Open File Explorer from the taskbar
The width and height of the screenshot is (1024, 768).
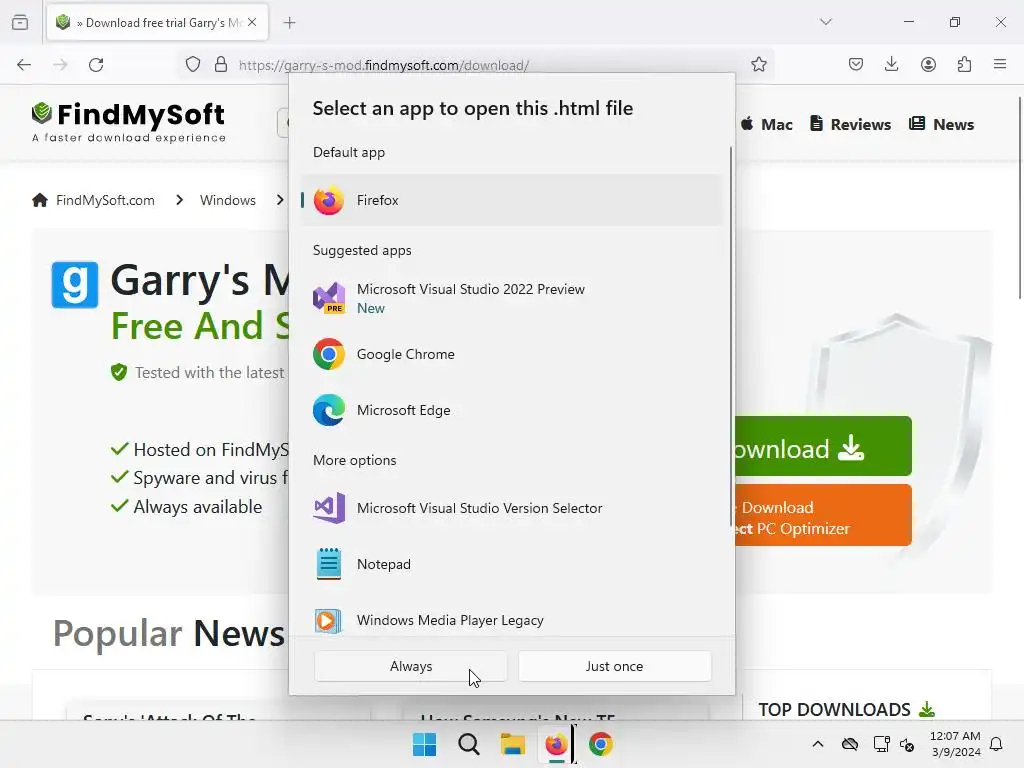coord(513,744)
